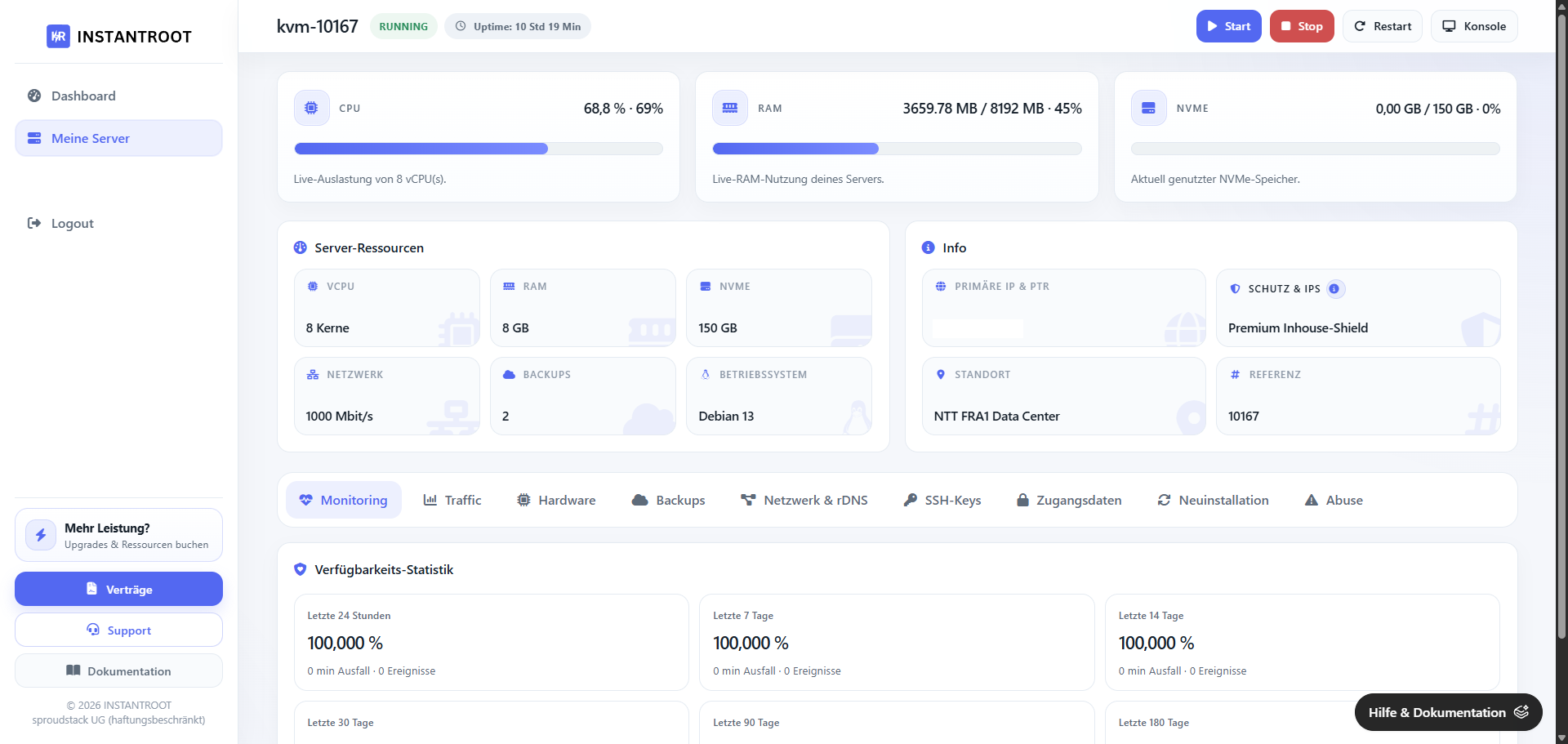The width and height of the screenshot is (1568, 744).
Task: Open the Dokumentation button in sidebar
Action: point(118,670)
